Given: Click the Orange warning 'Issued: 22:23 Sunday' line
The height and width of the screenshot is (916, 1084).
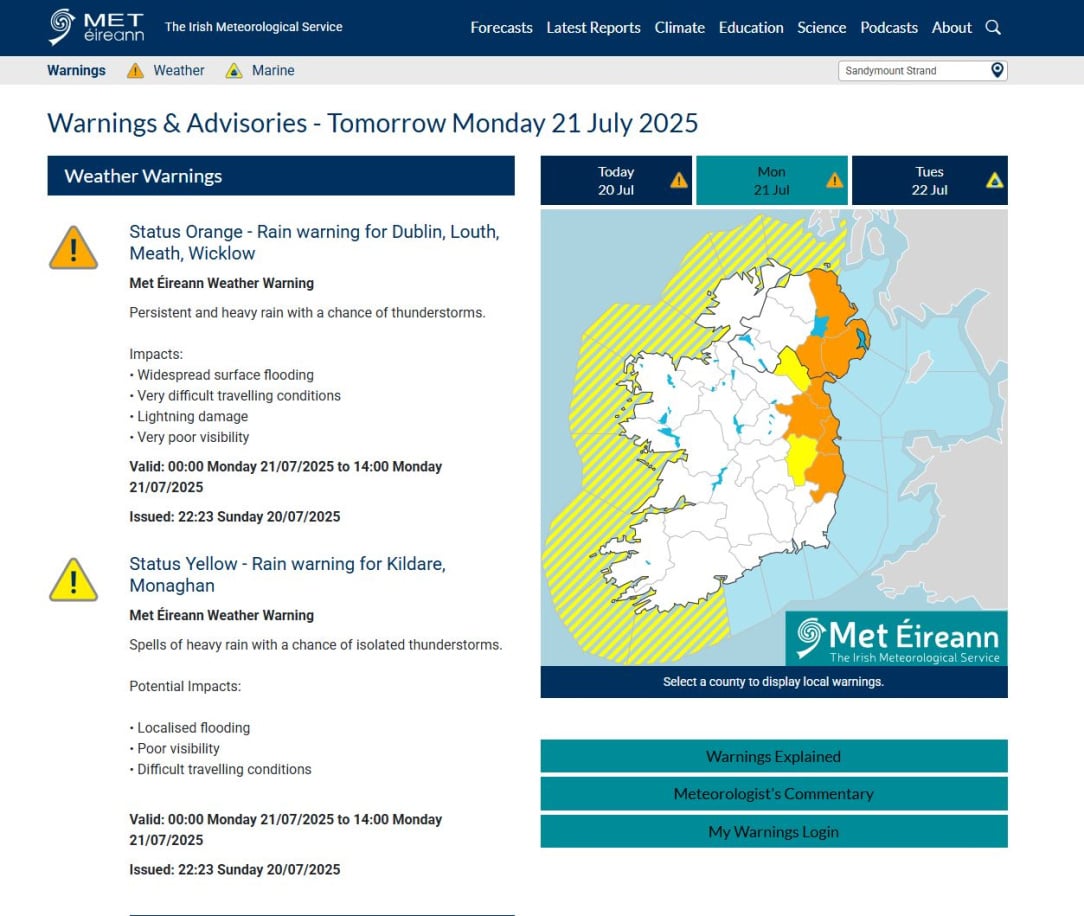Looking at the screenshot, I should (234, 516).
